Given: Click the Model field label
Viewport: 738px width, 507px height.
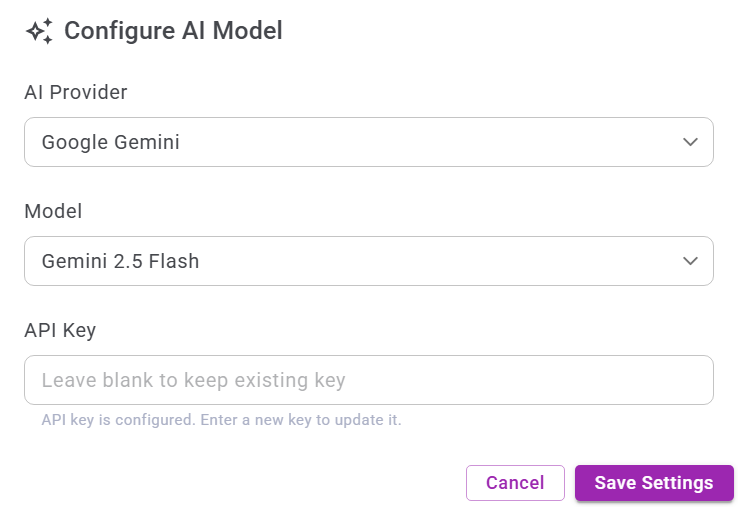Looking at the screenshot, I should [53, 211].
